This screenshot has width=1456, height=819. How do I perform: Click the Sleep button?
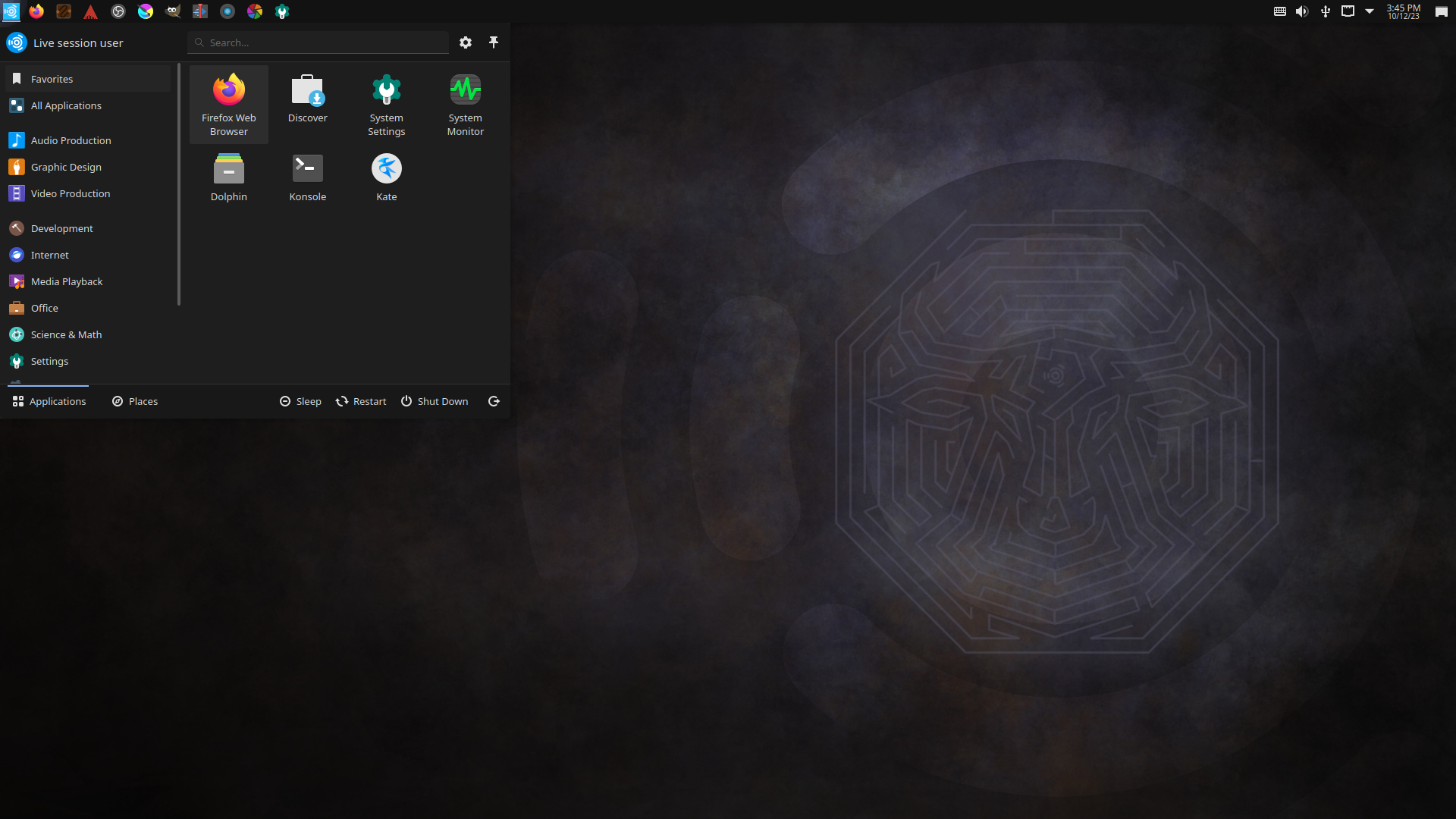[300, 401]
